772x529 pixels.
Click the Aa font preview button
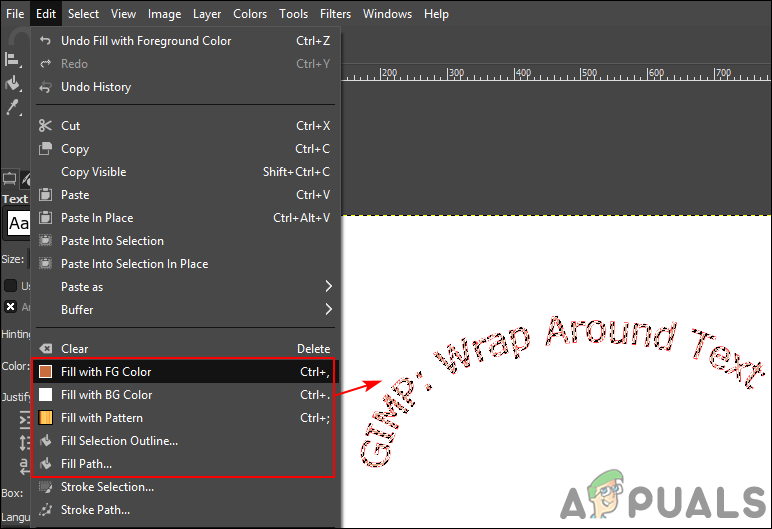click(18, 224)
